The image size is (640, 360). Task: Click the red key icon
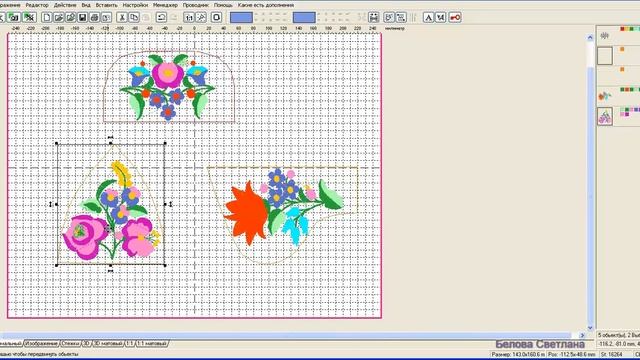(455, 17)
